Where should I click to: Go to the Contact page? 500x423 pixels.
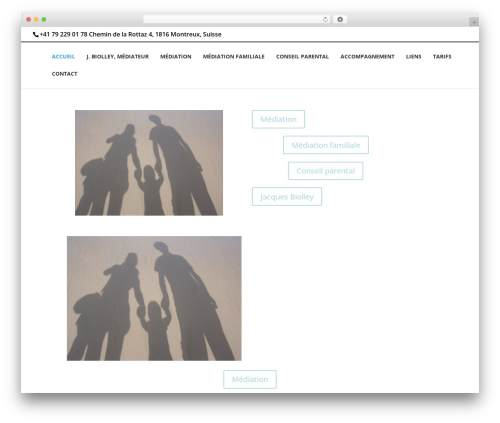pos(64,74)
